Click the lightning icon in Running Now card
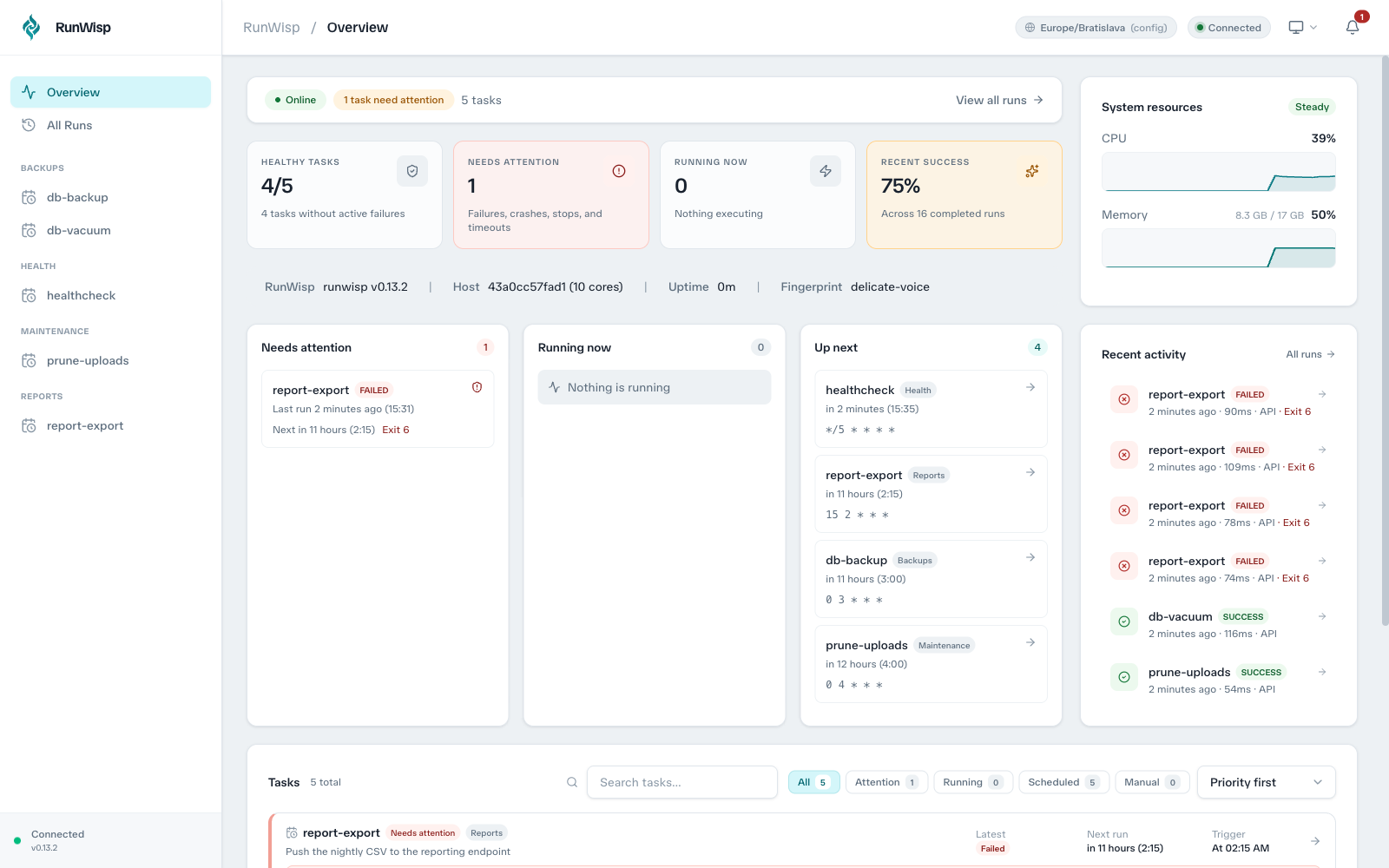Image resolution: width=1389 pixels, height=868 pixels. (826, 171)
